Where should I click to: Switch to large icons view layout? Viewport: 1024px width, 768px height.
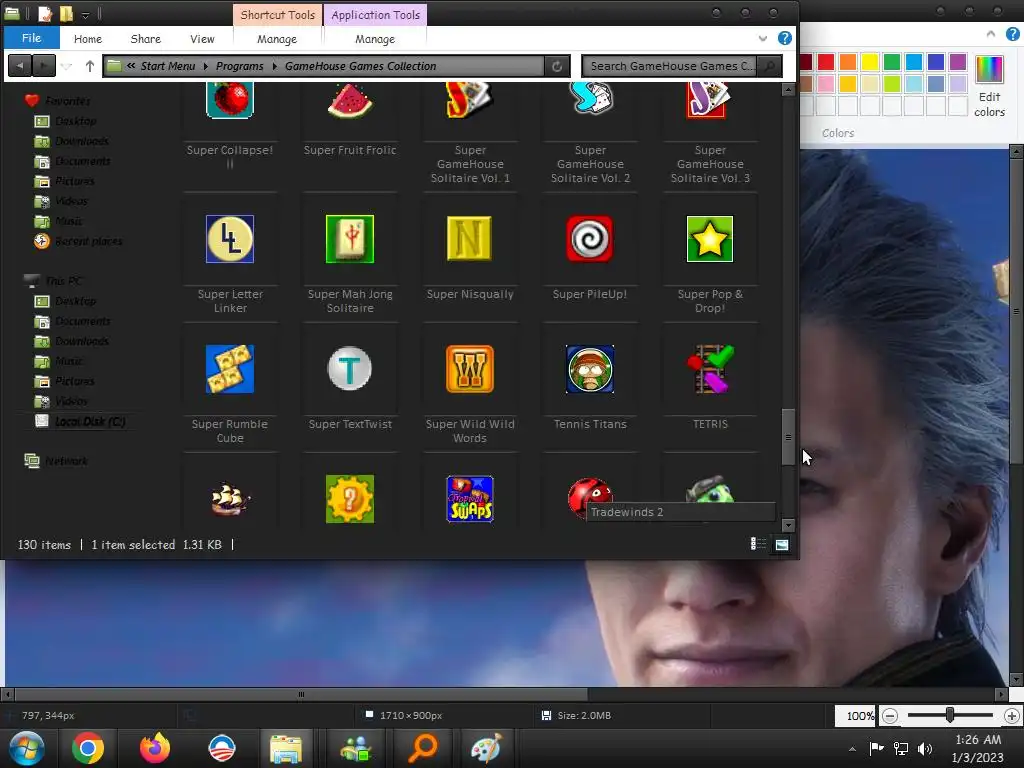pyautogui.click(x=782, y=544)
